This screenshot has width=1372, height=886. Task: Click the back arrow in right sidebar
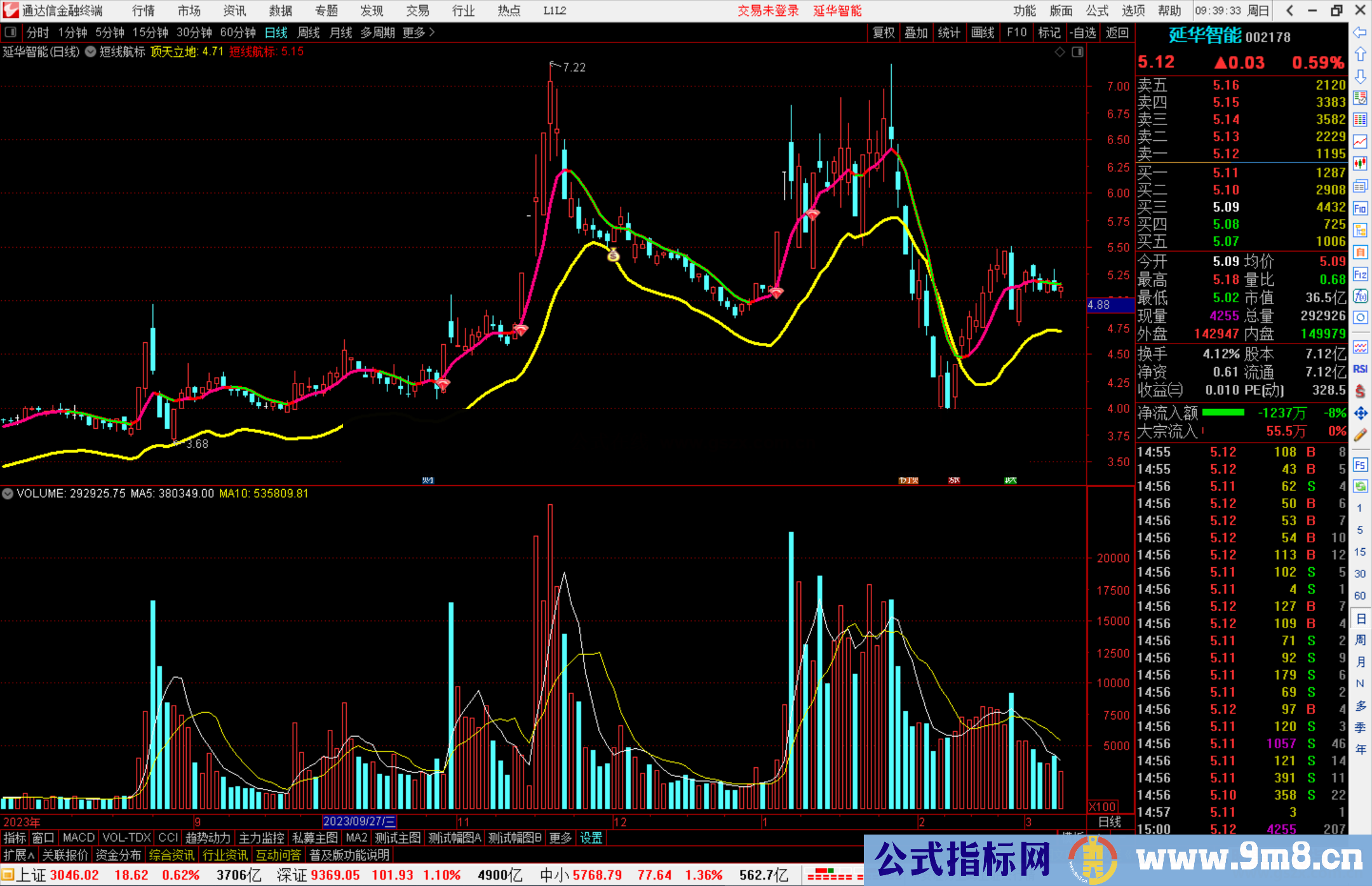point(1360,32)
